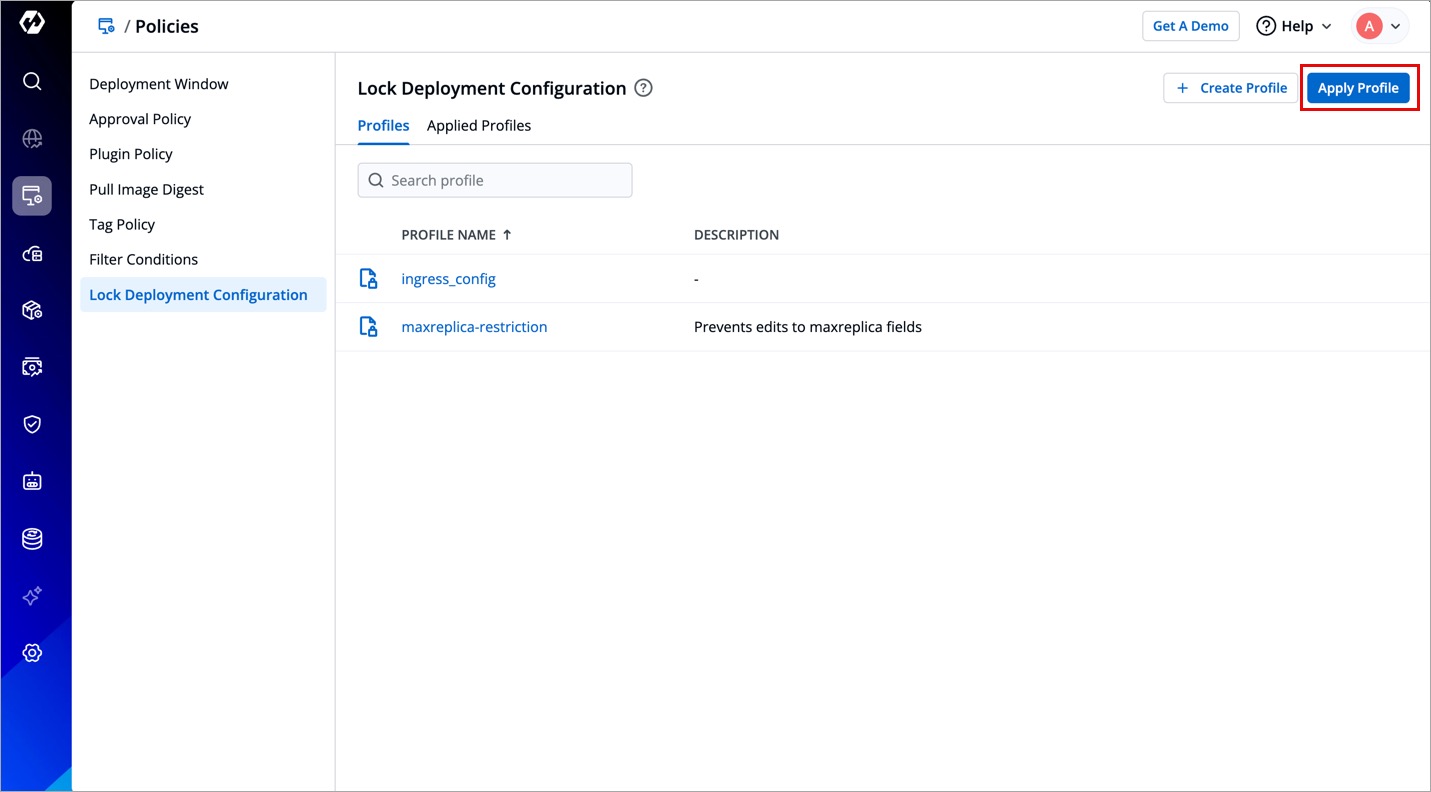Click the Apply Profile button
This screenshot has width=1431, height=792.
[x=1357, y=88]
